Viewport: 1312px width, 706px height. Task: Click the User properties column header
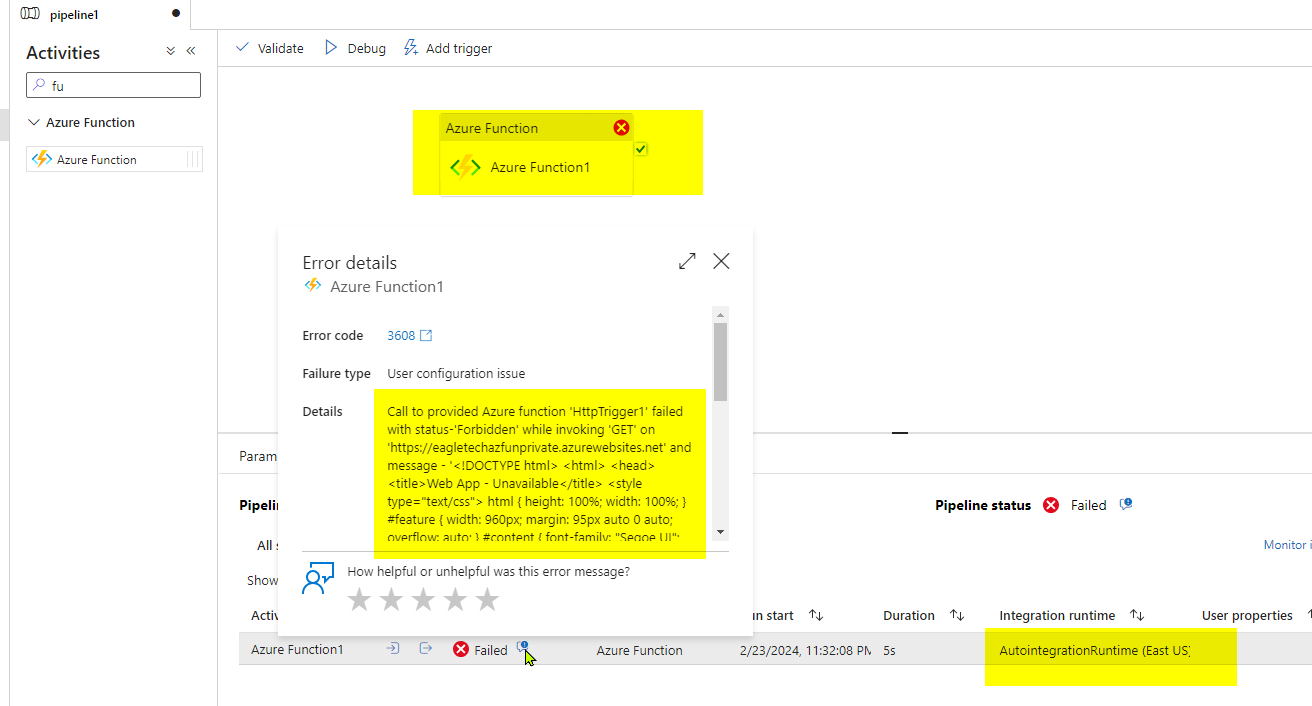(1247, 615)
